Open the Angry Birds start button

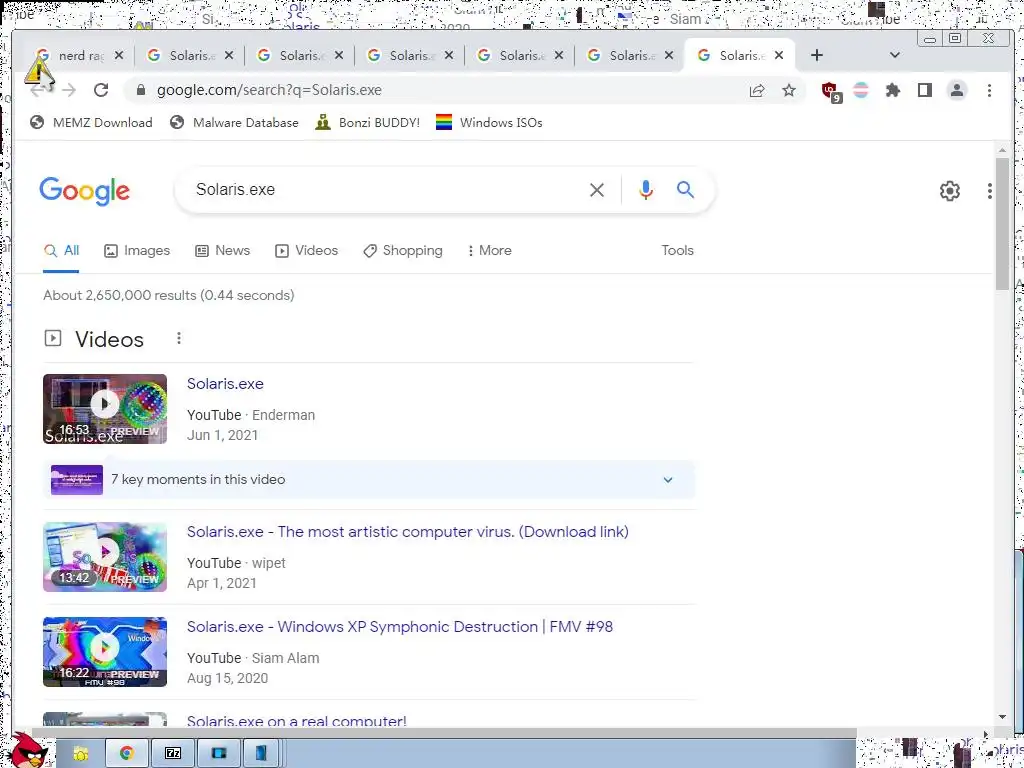(x=27, y=751)
